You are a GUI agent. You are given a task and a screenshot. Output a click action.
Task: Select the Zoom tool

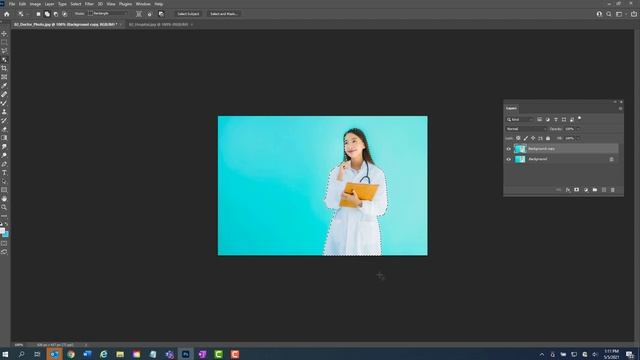pos(4,207)
